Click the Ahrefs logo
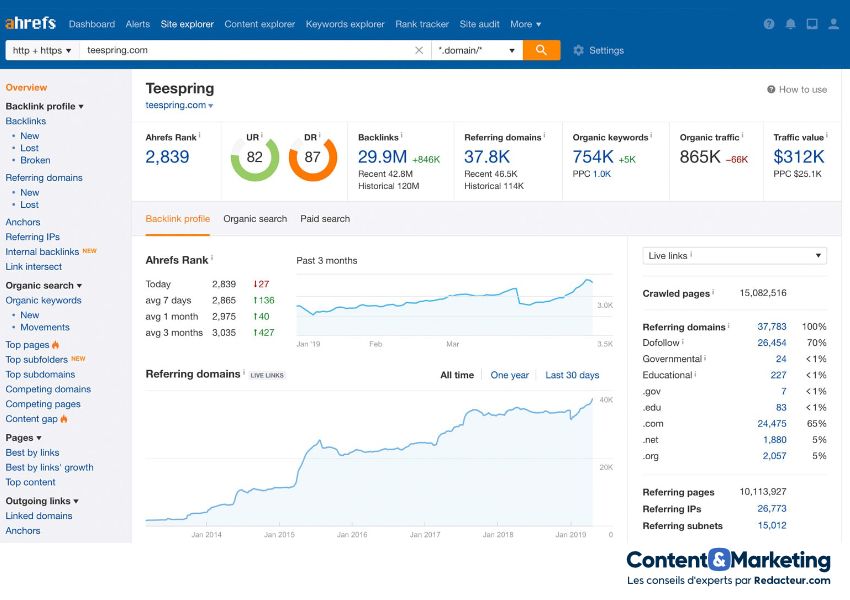 30,23
